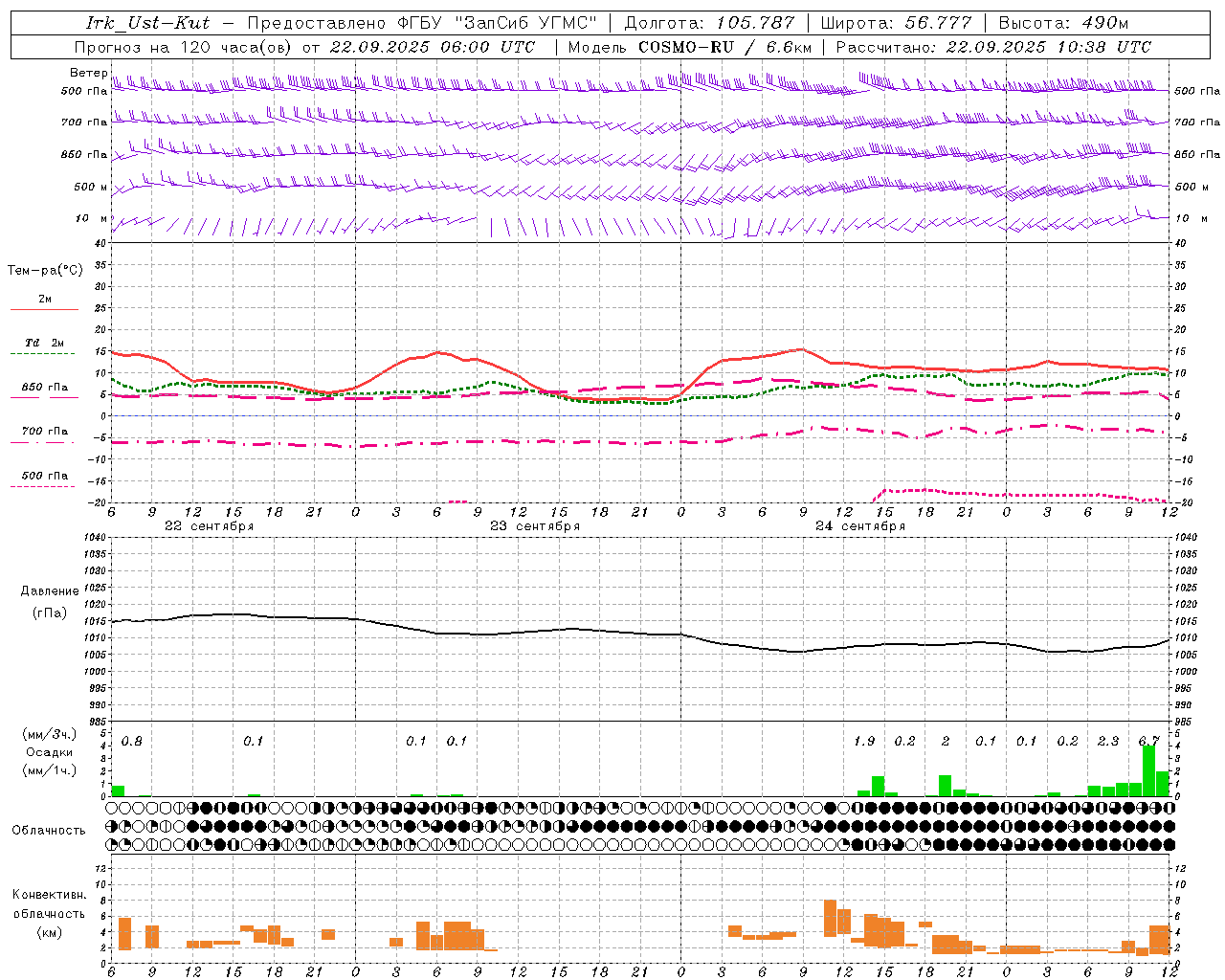
Task: Click the calculation time Рассчитано: 22.09.2025 10:38 UTC
Action: point(994,47)
